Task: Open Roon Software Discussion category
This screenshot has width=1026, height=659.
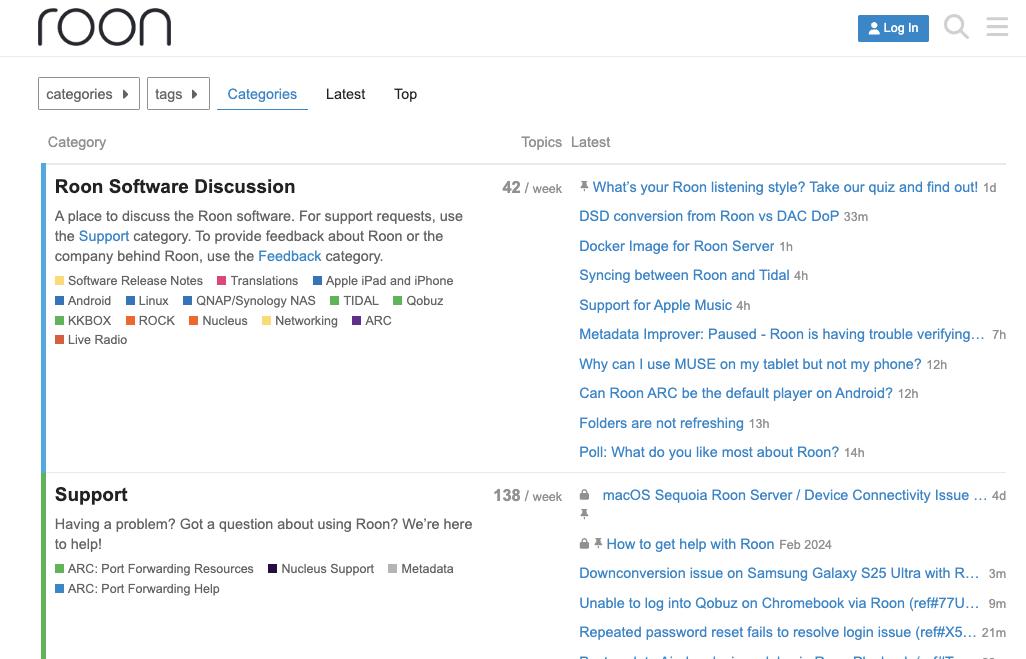Action: coord(175,187)
